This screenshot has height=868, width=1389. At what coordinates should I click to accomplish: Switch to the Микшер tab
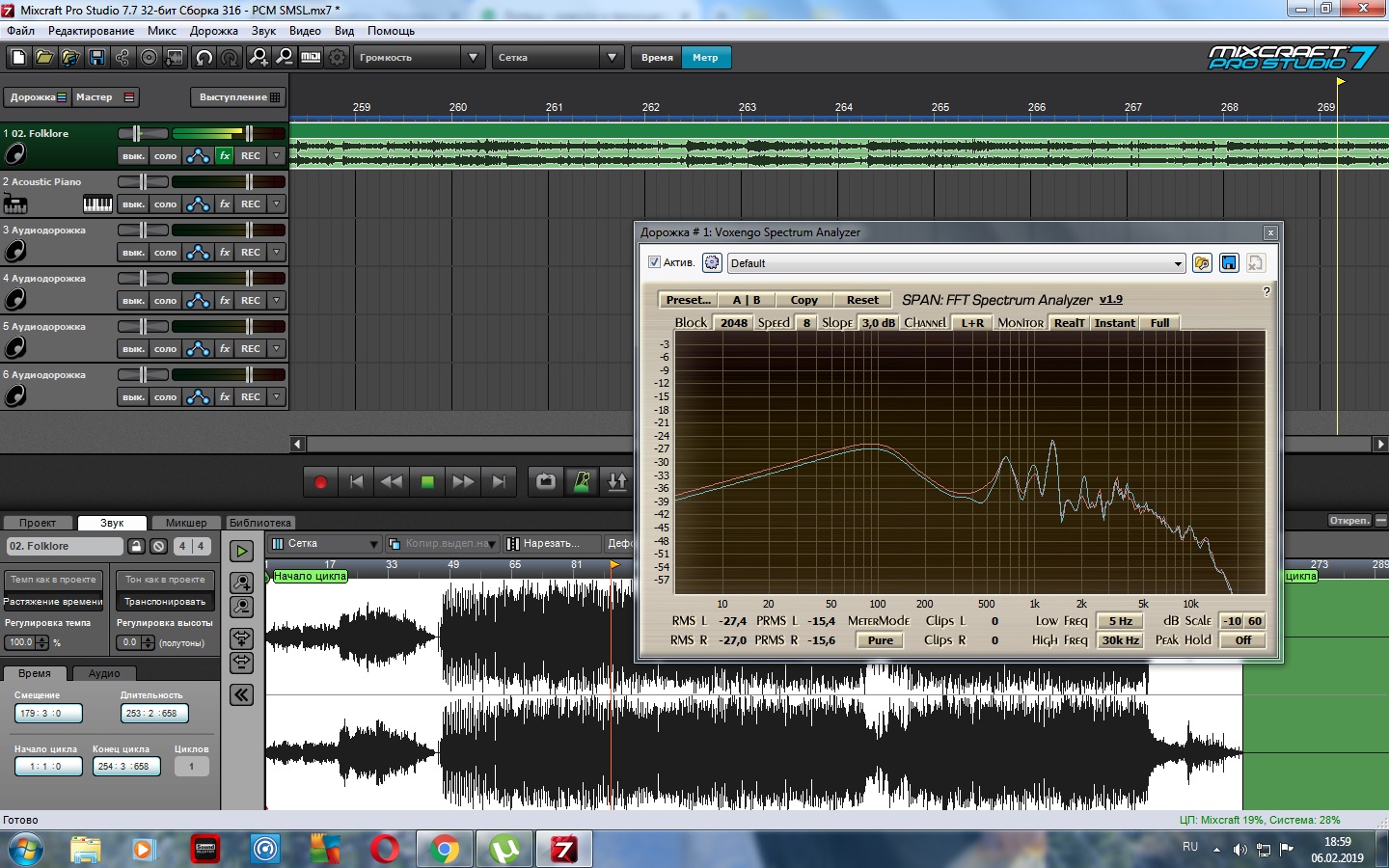coord(186,523)
